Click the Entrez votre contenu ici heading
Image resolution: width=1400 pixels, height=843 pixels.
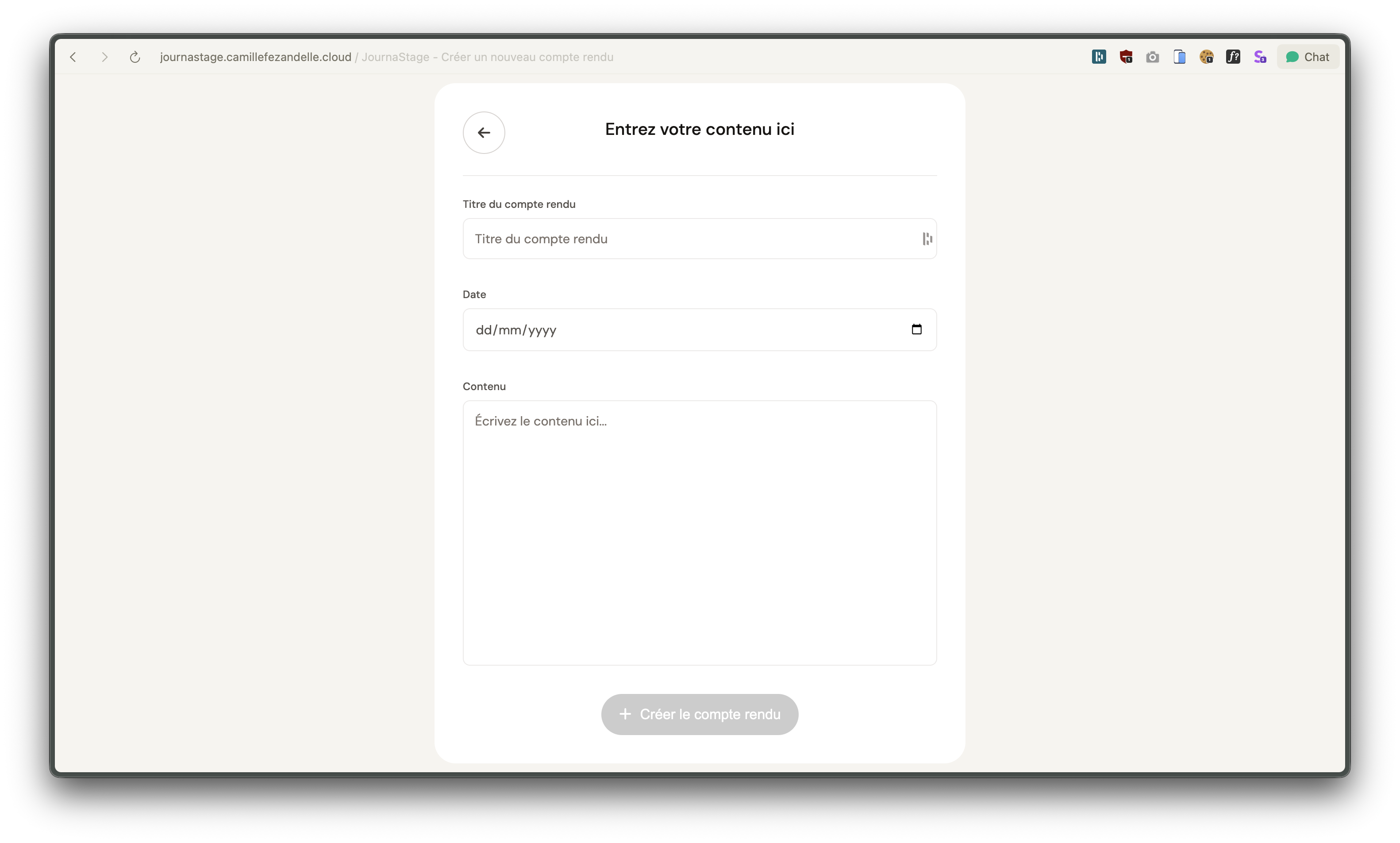(700, 130)
